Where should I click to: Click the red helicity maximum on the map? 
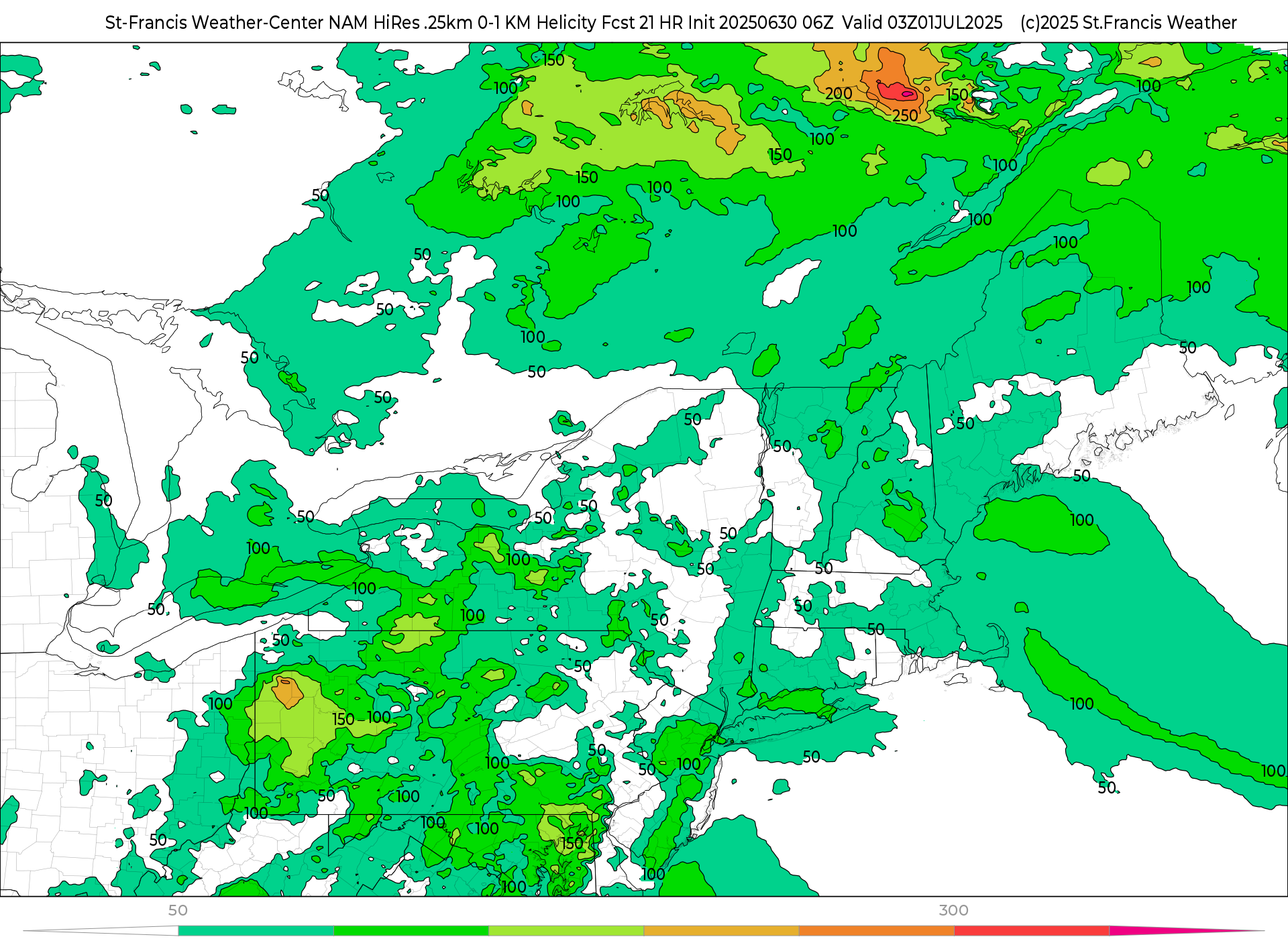coord(898,91)
